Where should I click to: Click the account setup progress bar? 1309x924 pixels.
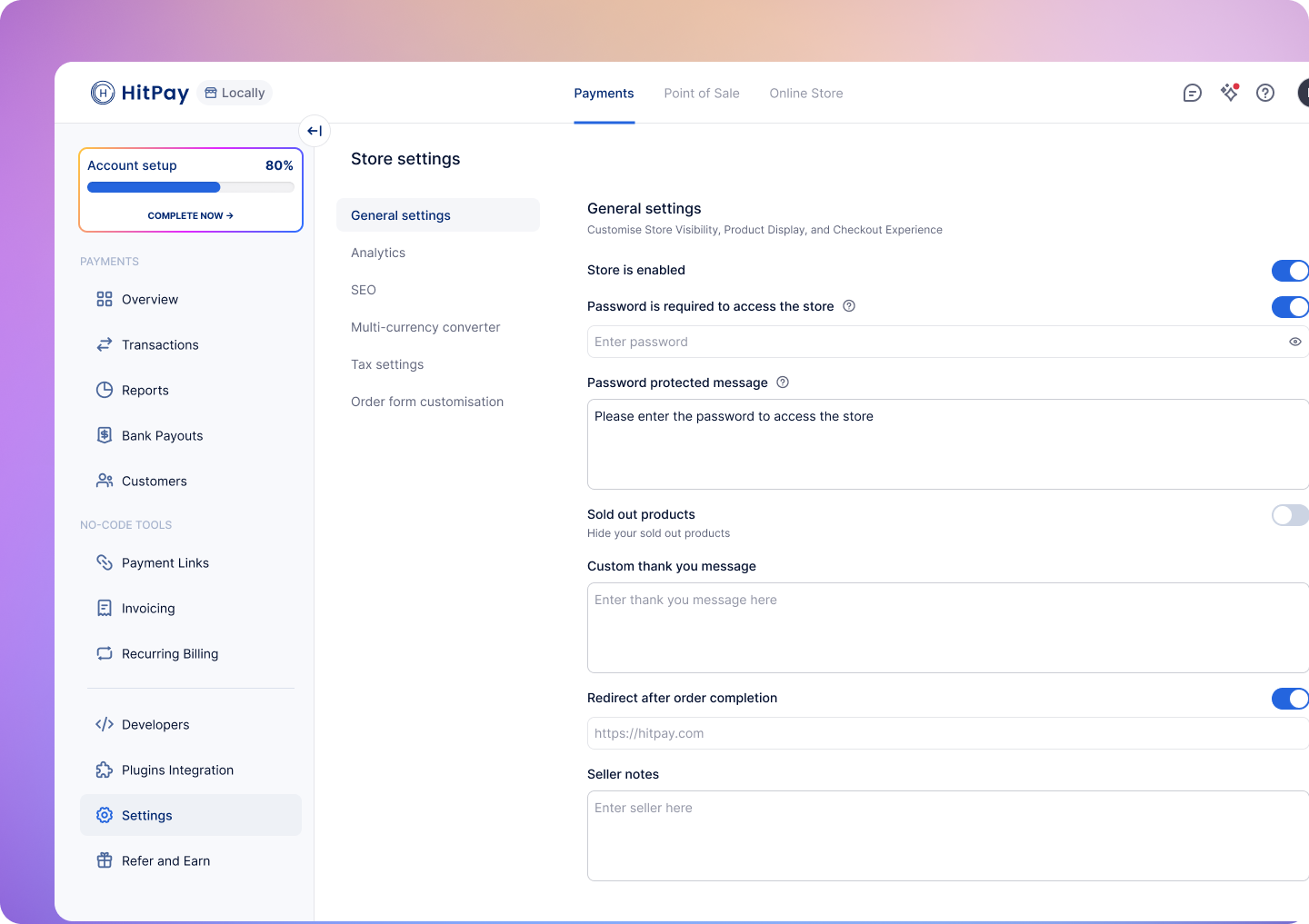191,187
